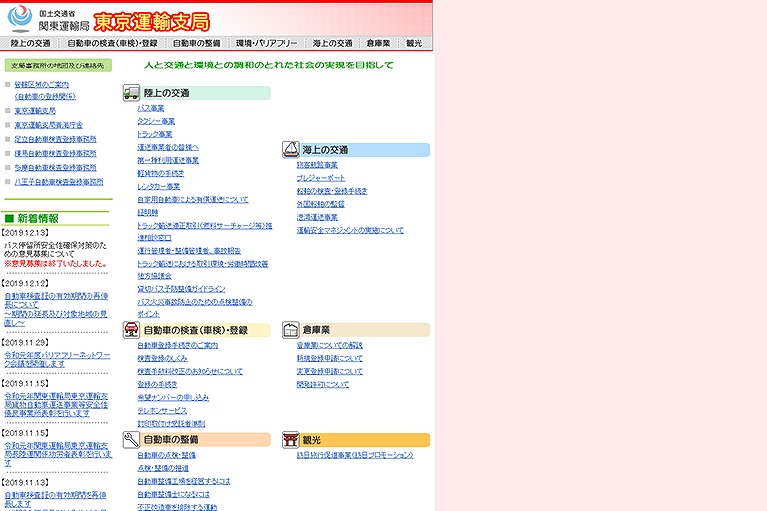This screenshot has height=511, width=767.
Task: Open the テレホンサービス link
Action: point(162,411)
